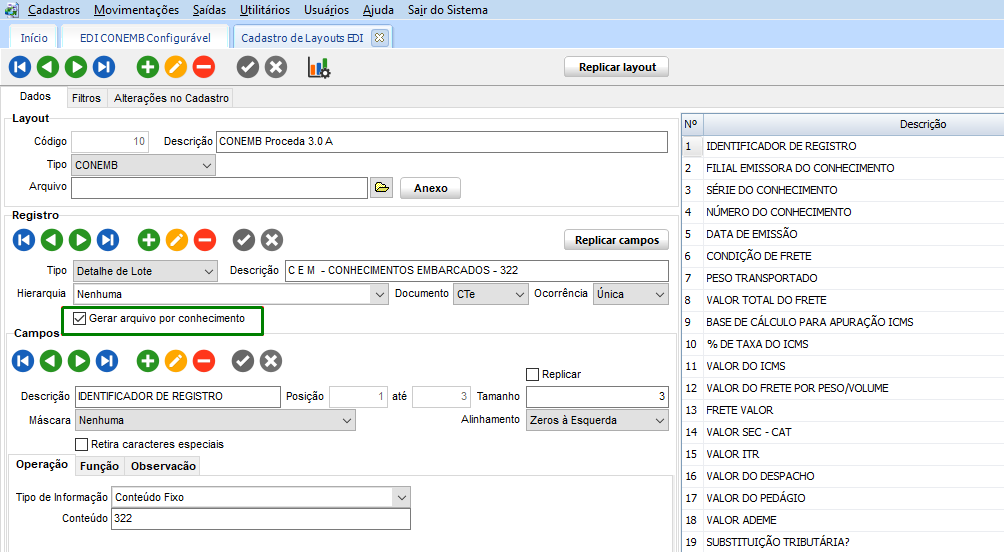The height and width of the screenshot is (552, 1004).
Task: Open the Cadastros menu
Action: click(x=54, y=10)
